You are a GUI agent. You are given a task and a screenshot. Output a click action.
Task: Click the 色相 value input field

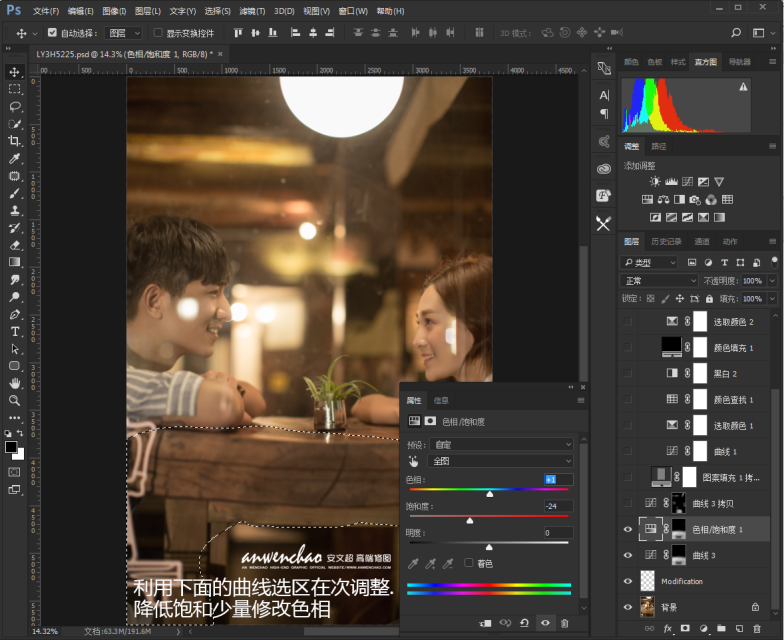pyautogui.click(x=558, y=480)
